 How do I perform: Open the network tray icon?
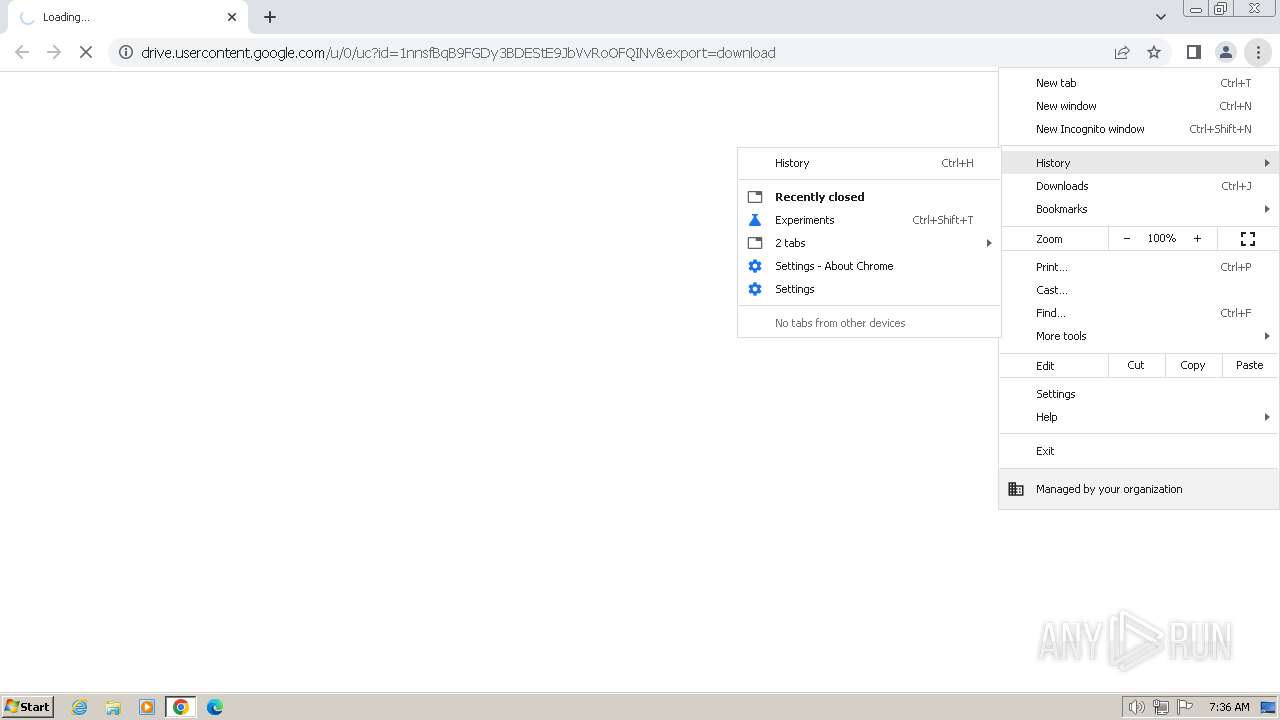pos(1161,707)
